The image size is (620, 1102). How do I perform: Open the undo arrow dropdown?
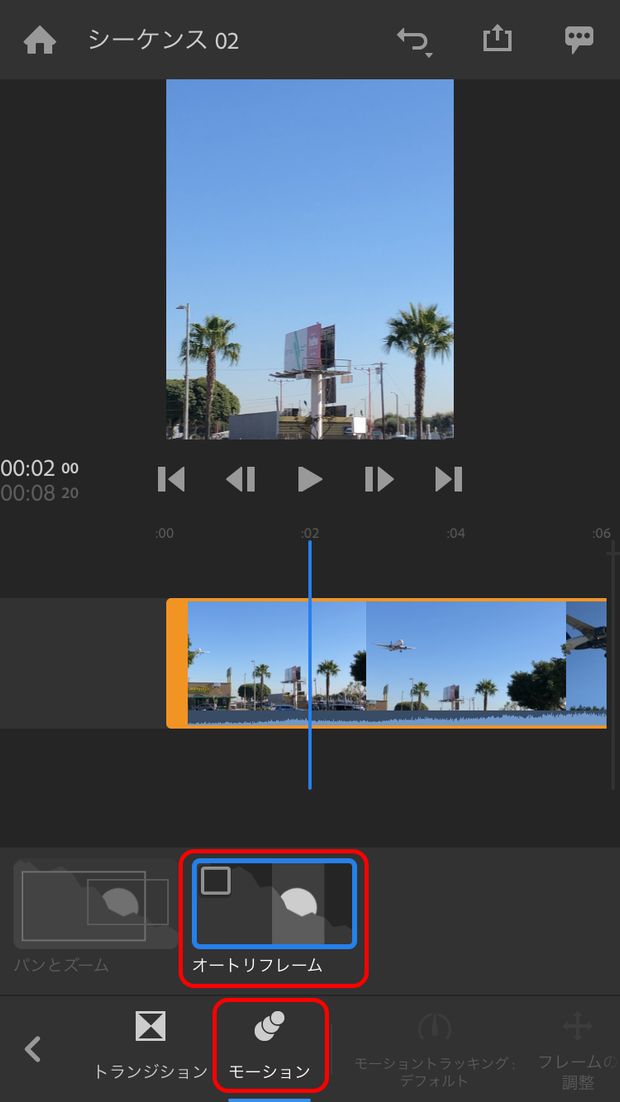tap(413, 41)
